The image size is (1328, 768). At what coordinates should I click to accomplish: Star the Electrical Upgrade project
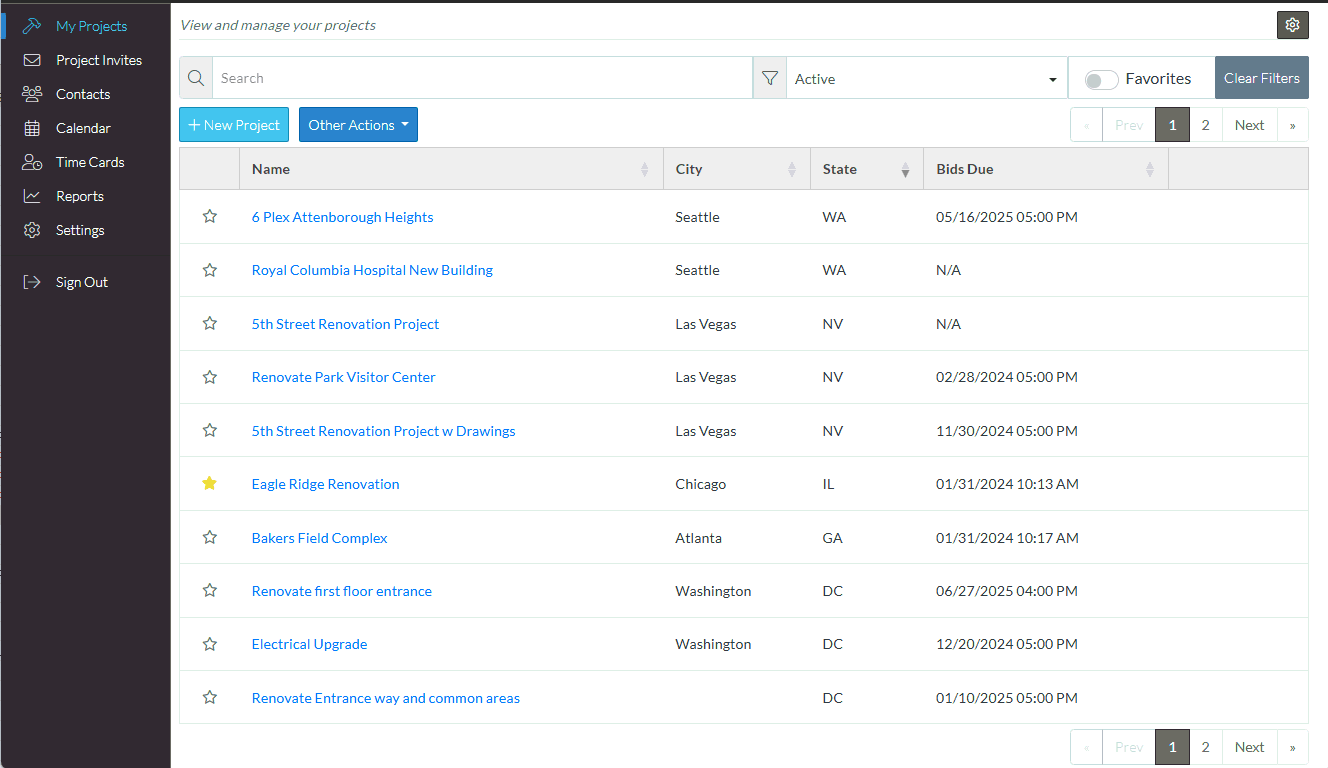point(209,644)
